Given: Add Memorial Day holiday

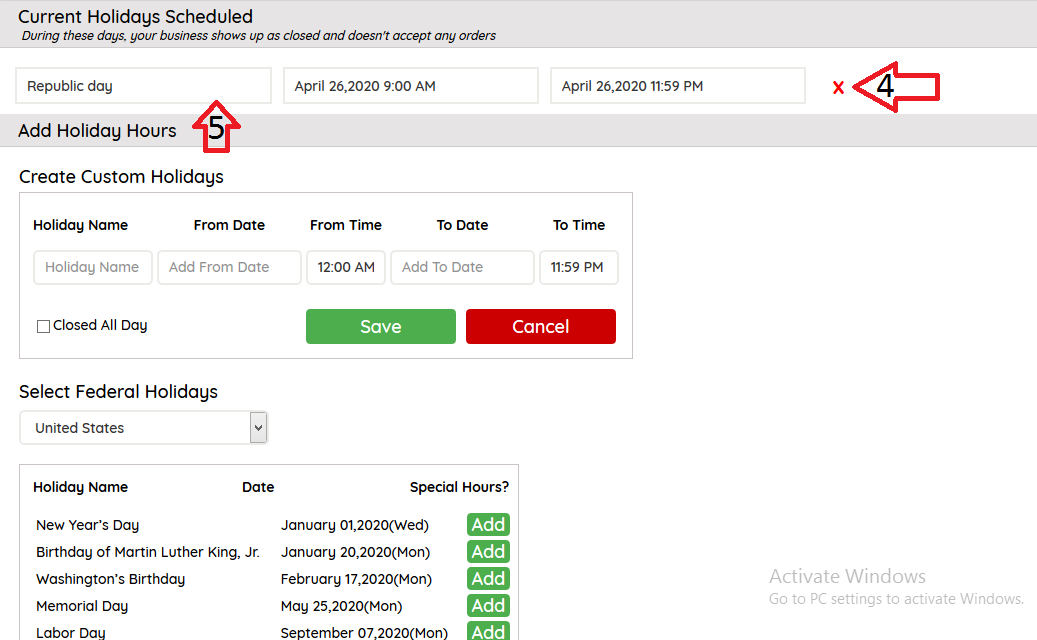Looking at the screenshot, I should tap(488, 606).
